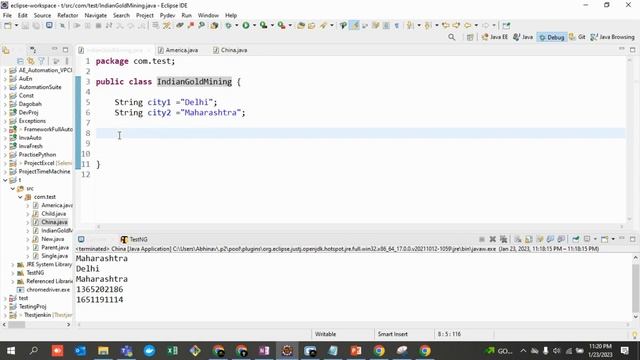Open the Navigate menu
The image size is (640, 360).
(x=96, y=16)
